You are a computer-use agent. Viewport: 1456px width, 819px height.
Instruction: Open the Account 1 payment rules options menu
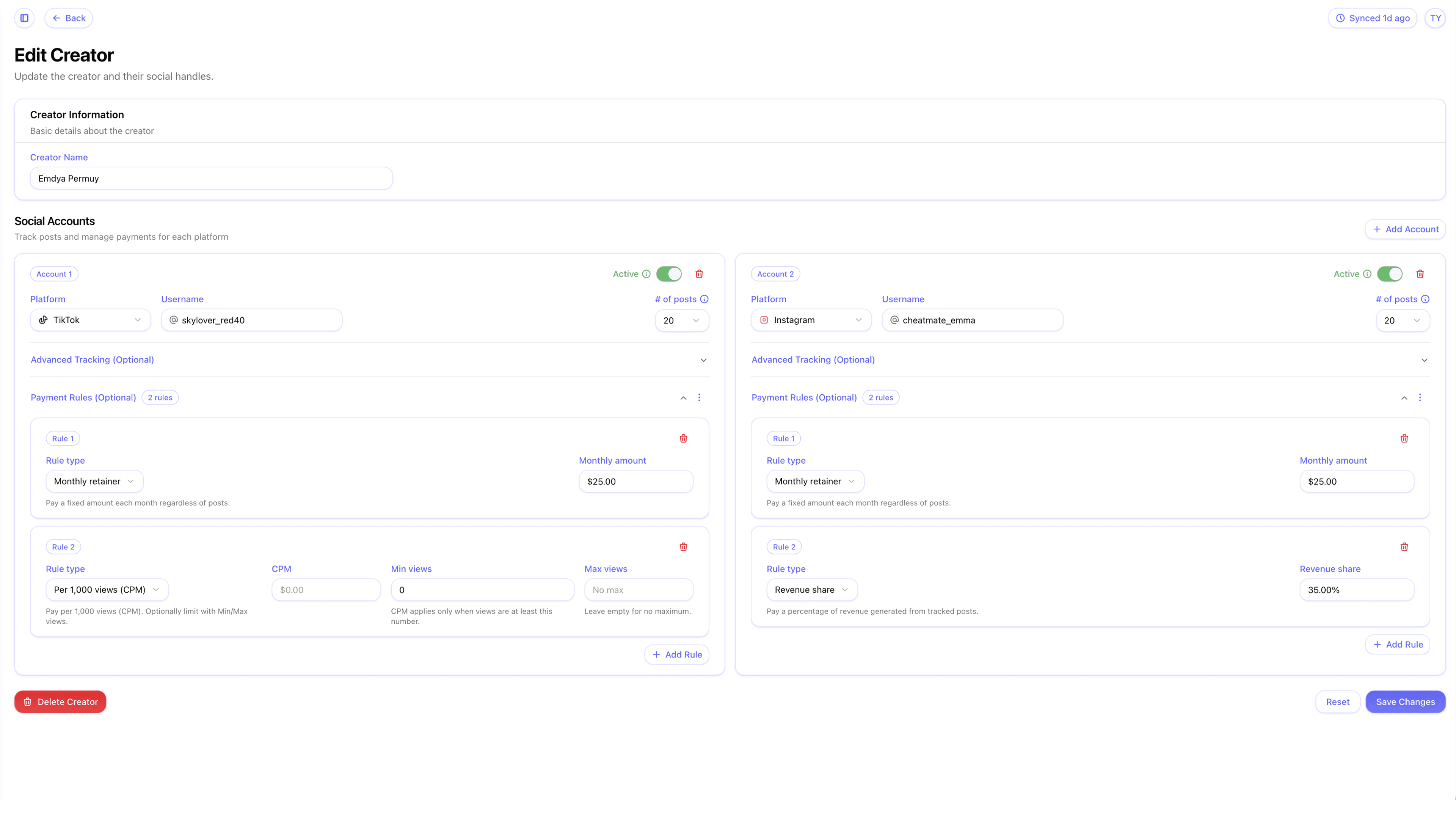699,397
